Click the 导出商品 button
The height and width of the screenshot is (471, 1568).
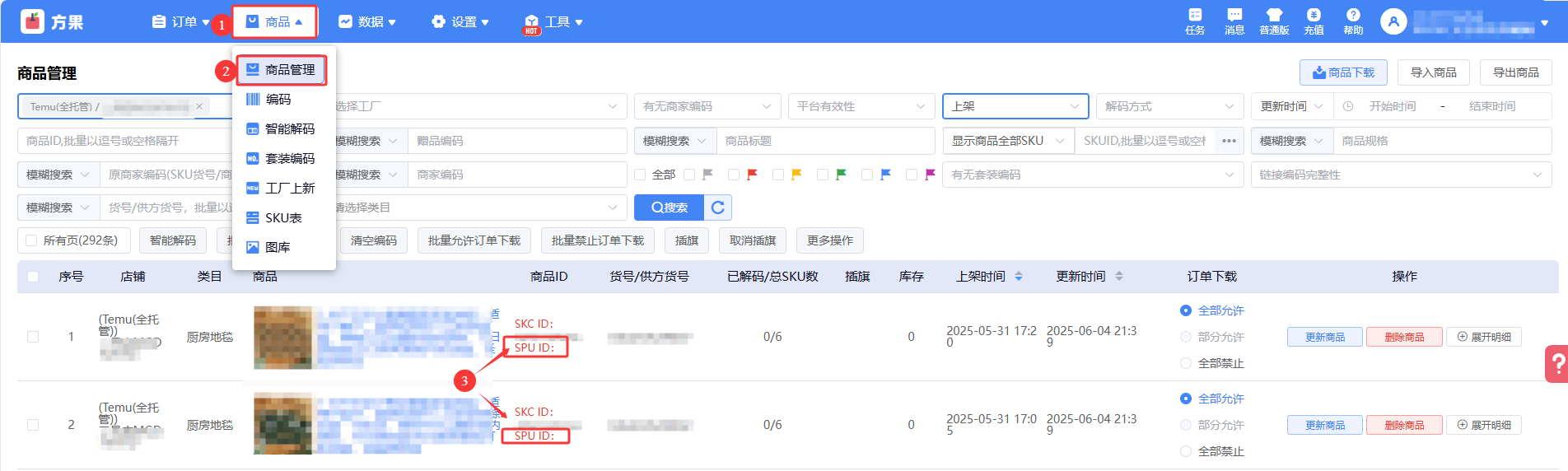[1515, 72]
